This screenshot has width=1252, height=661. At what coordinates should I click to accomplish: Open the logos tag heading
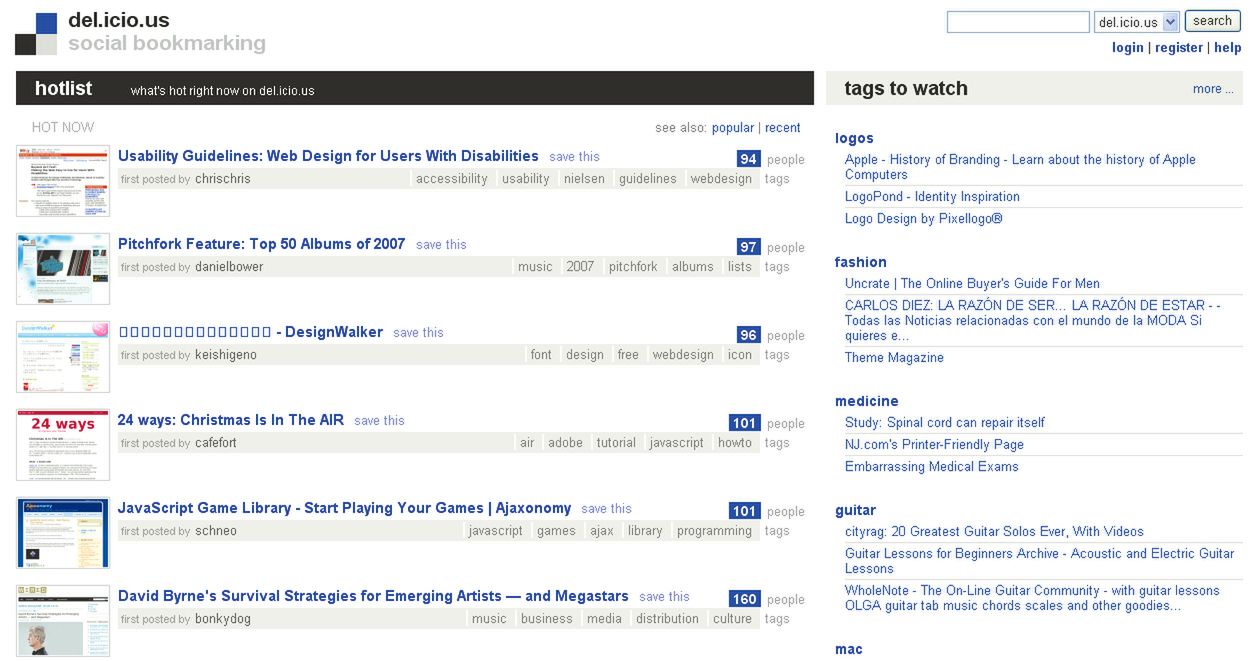pyautogui.click(x=854, y=138)
